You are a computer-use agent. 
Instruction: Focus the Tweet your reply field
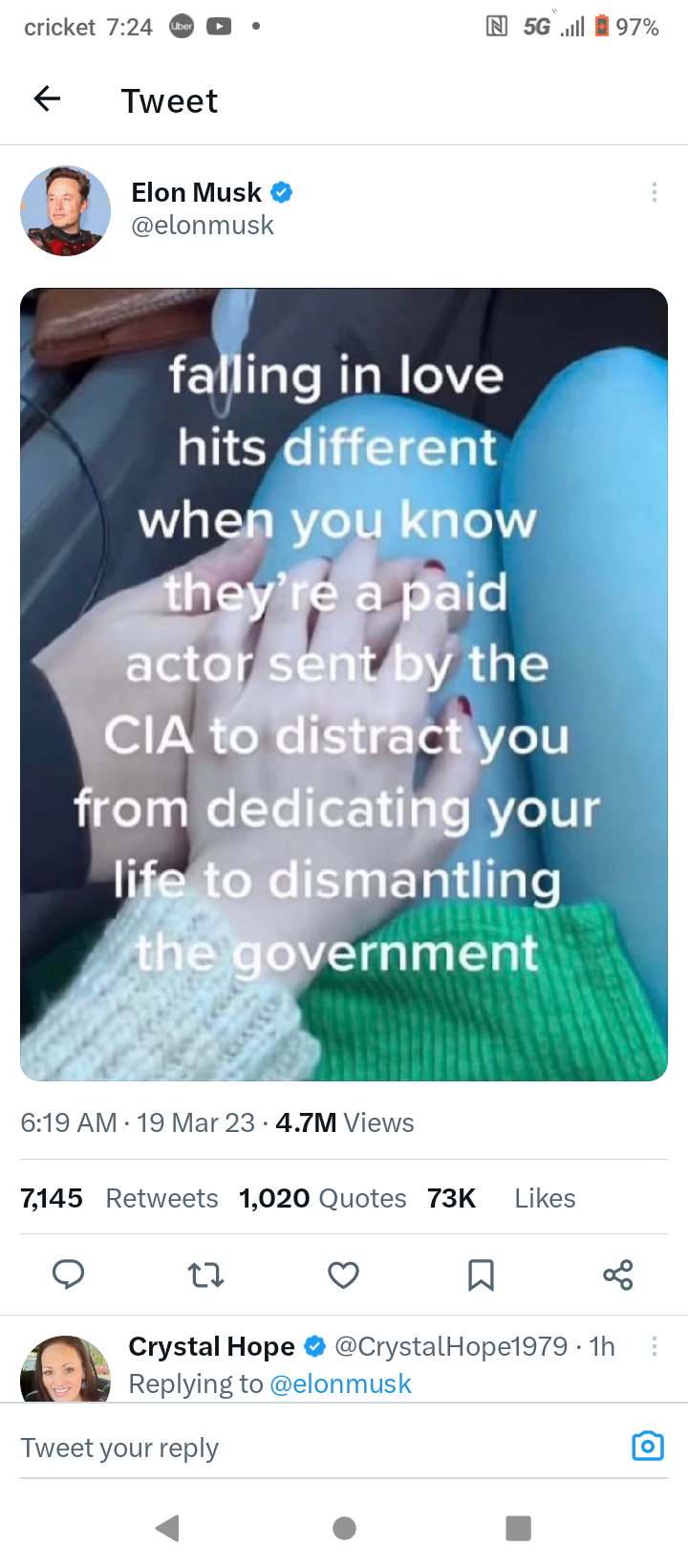tap(320, 1448)
